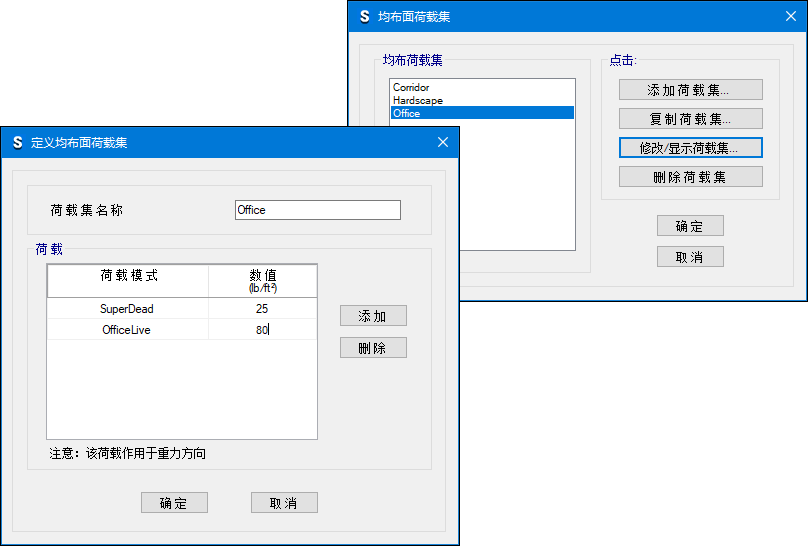Click the 添加荷载集... button

coord(690,90)
